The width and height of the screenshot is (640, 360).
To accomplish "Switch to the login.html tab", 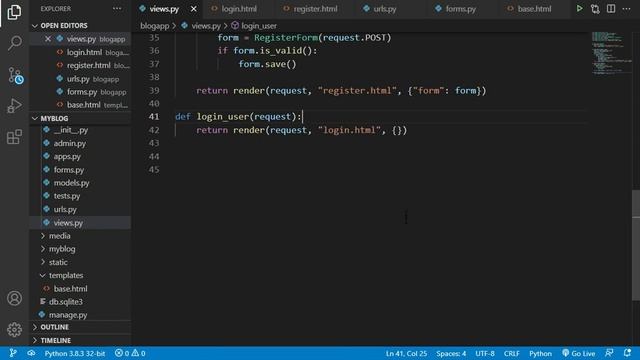I will coord(239,9).
